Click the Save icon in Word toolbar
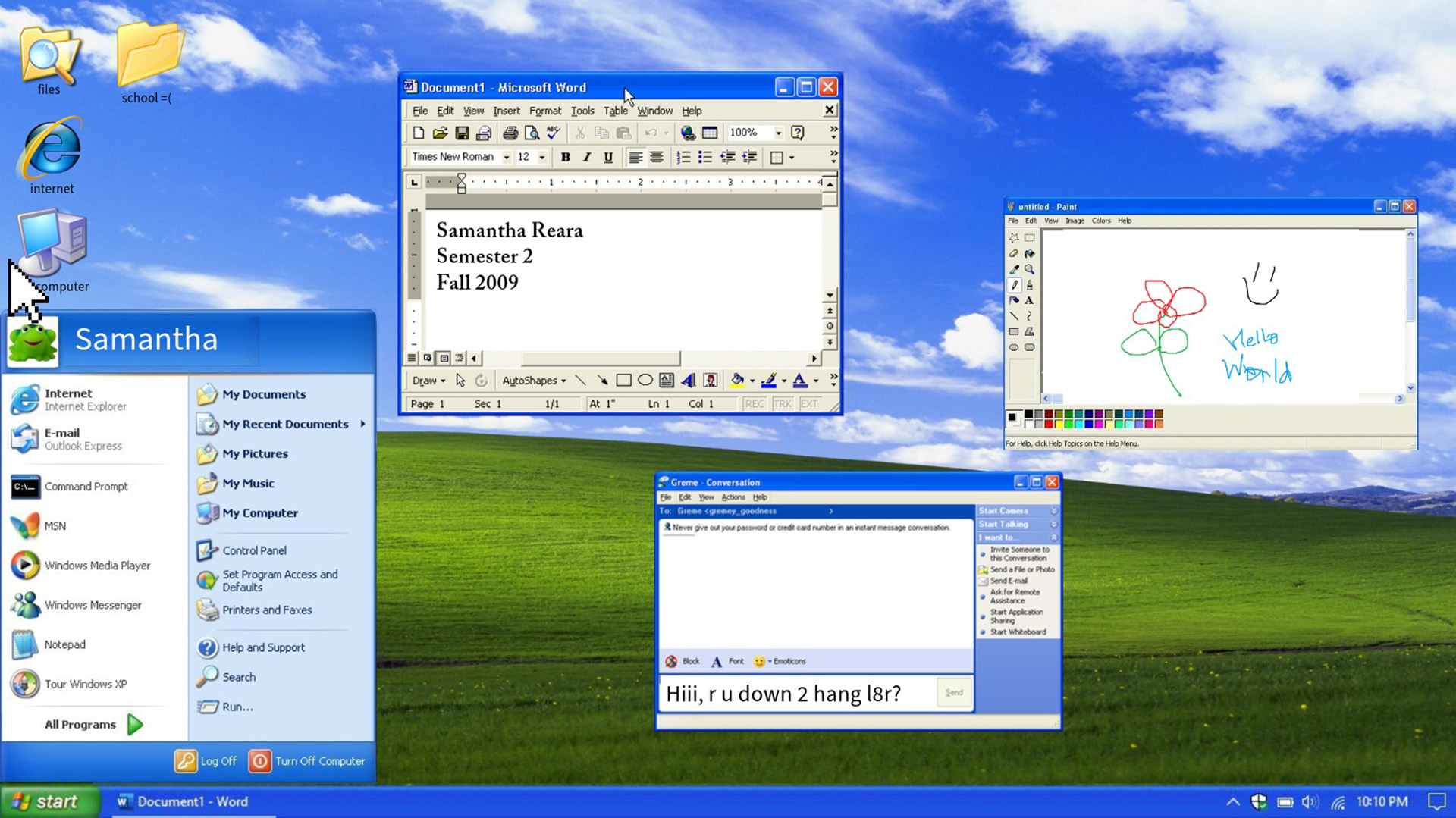The width and height of the screenshot is (1456, 818). click(462, 133)
